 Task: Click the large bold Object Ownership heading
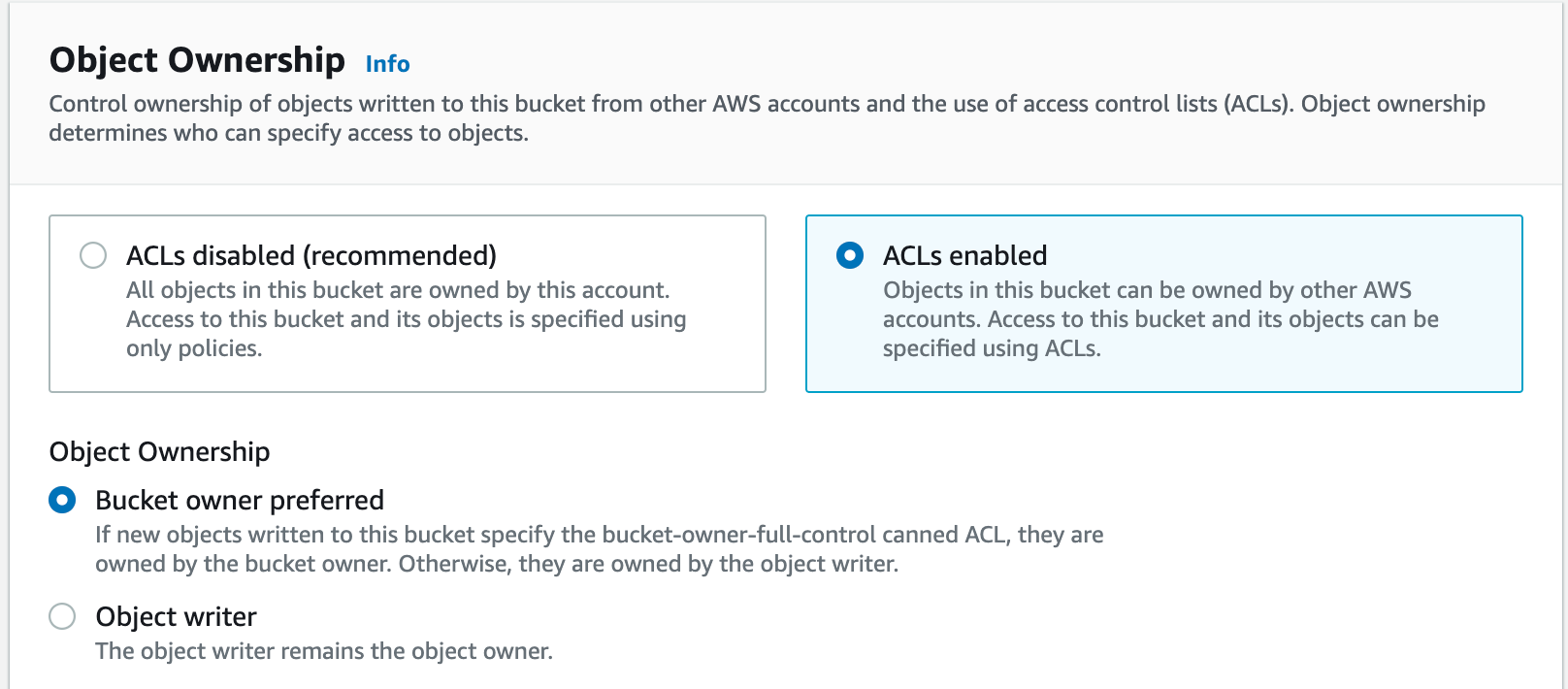pos(197,60)
